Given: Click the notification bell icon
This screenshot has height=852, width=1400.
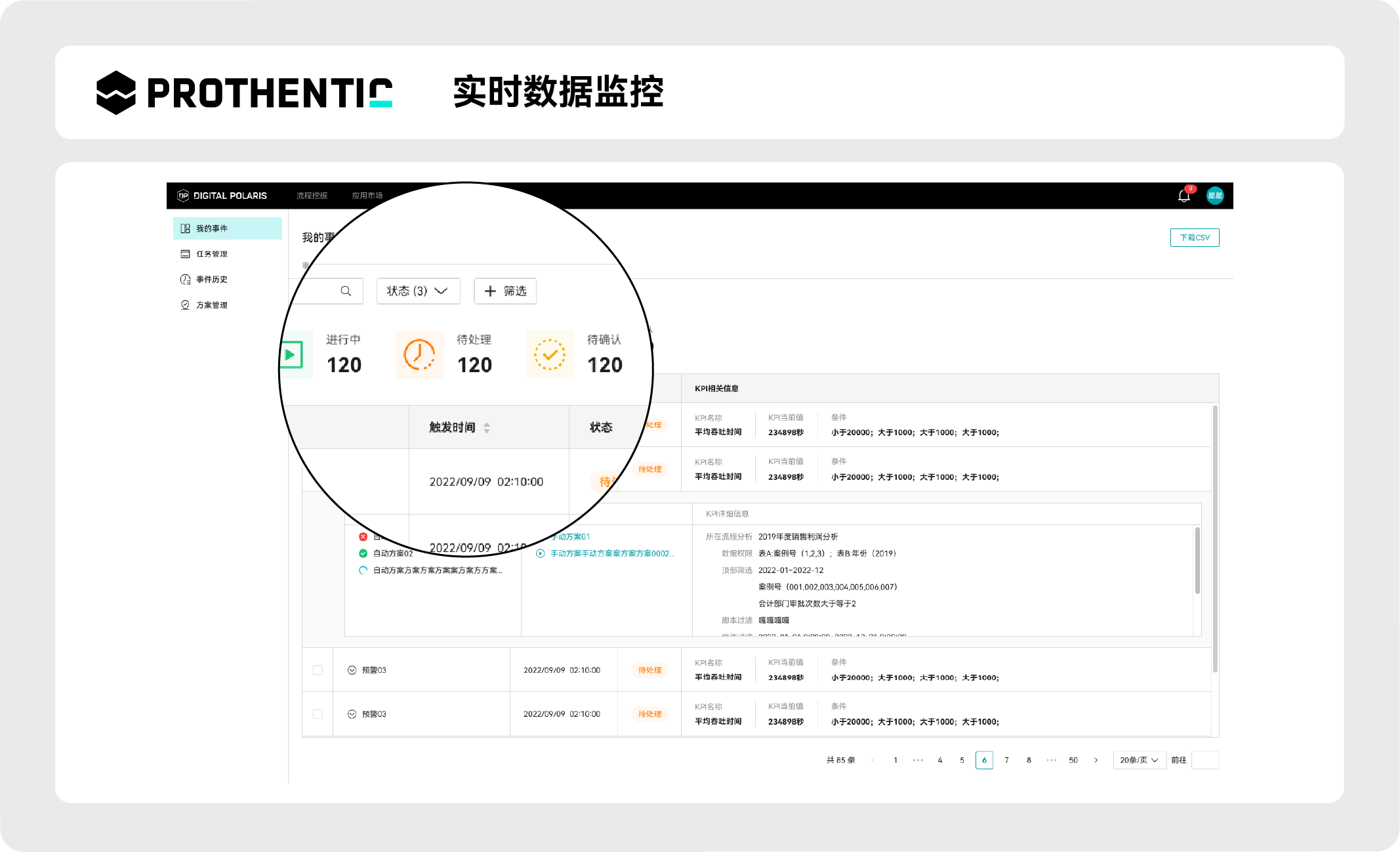Looking at the screenshot, I should click(x=1184, y=196).
